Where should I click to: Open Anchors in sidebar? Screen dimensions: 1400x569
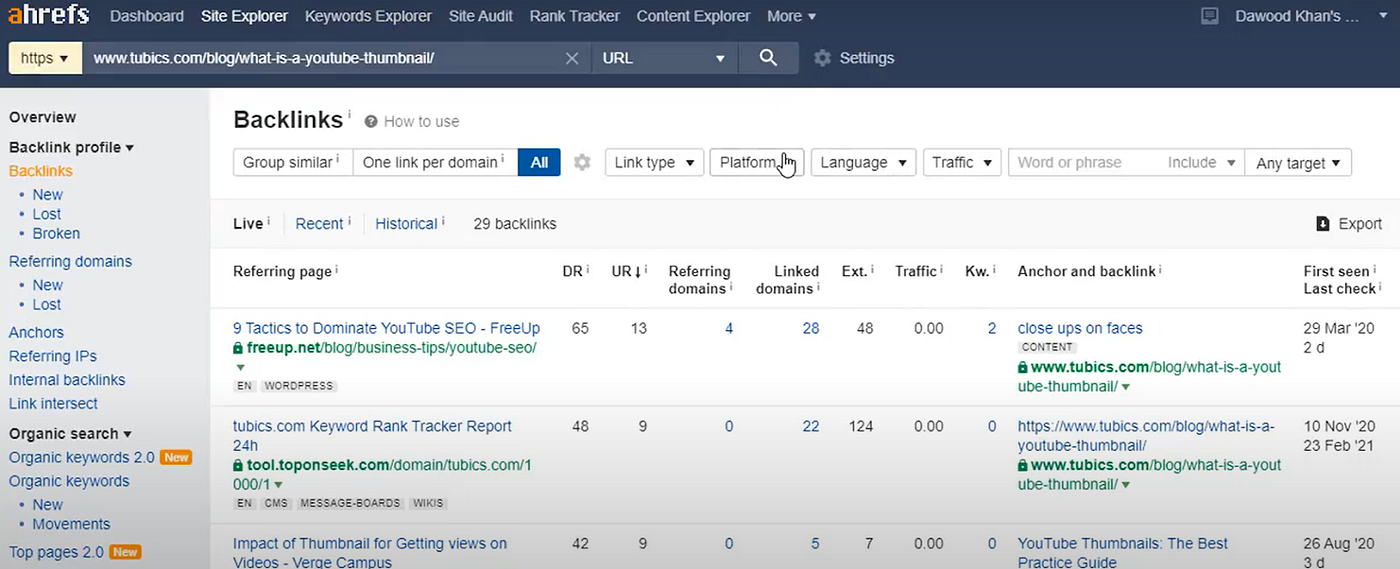(x=36, y=332)
